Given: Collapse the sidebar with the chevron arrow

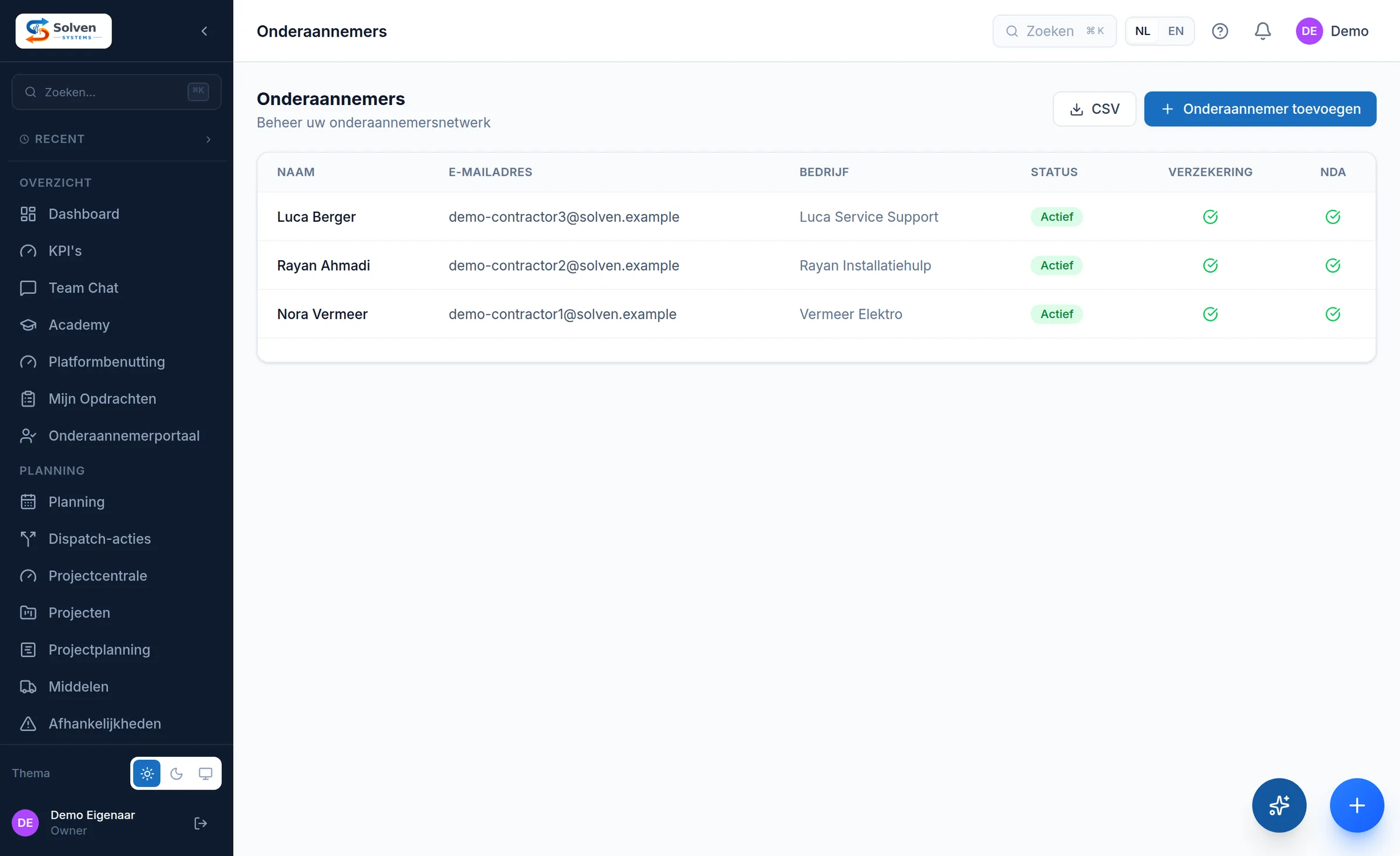Looking at the screenshot, I should (204, 31).
